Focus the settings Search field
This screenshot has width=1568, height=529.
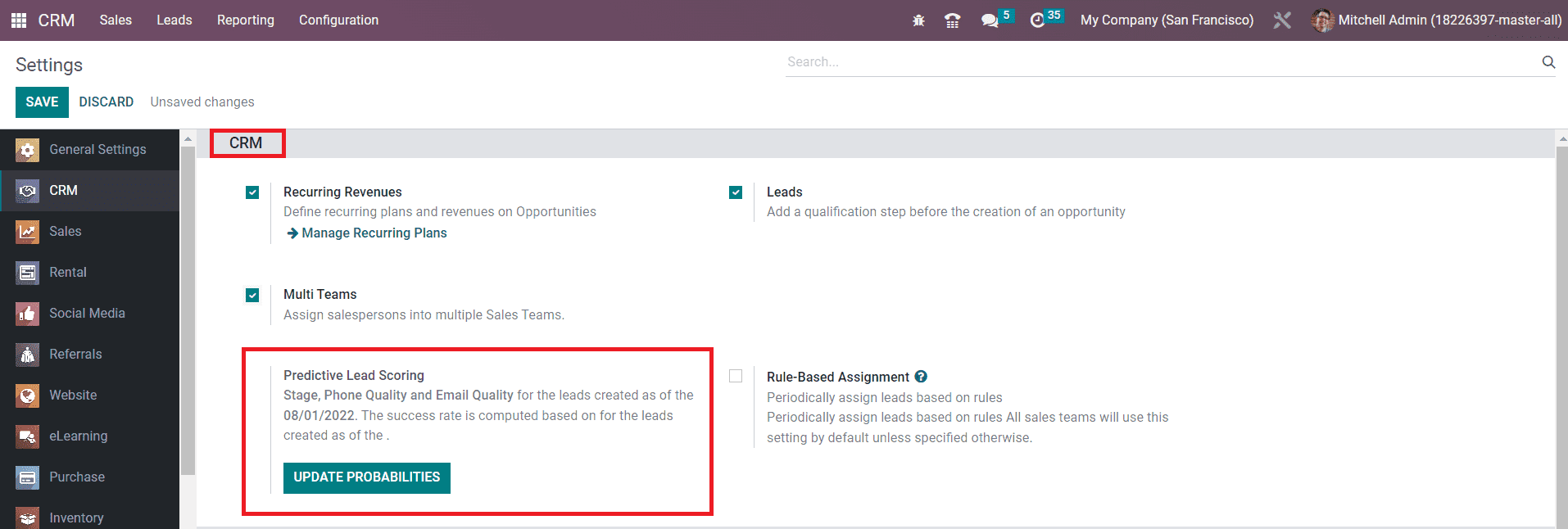tap(1159, 62)
